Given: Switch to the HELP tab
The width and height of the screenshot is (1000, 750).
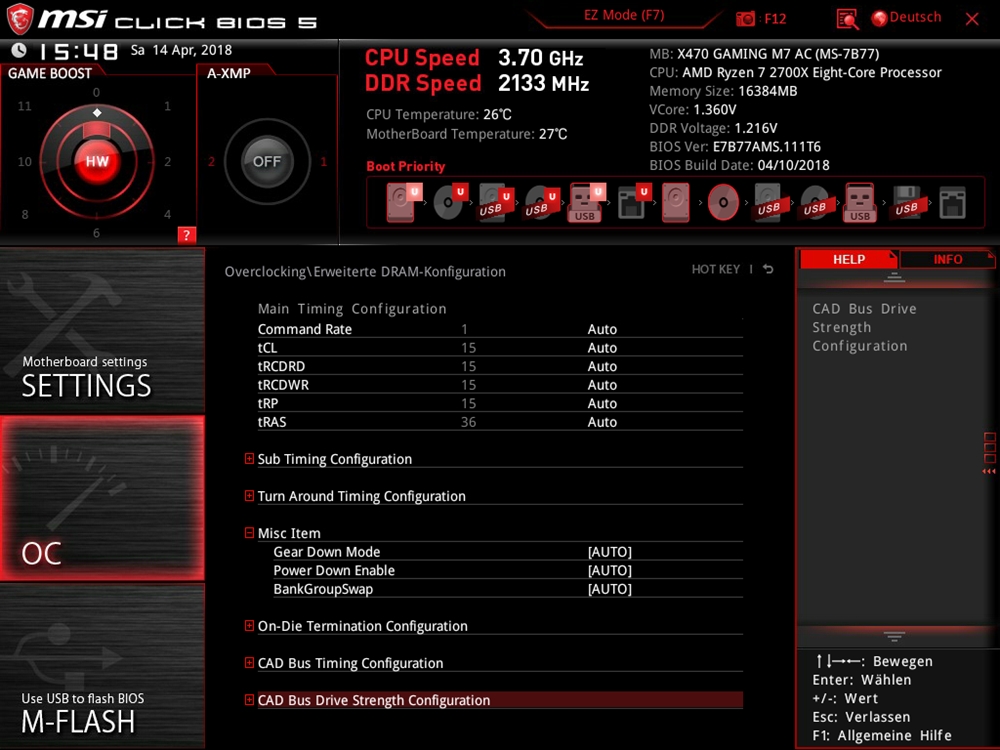Looking at the screenshot, I should (x=848, y=260).
